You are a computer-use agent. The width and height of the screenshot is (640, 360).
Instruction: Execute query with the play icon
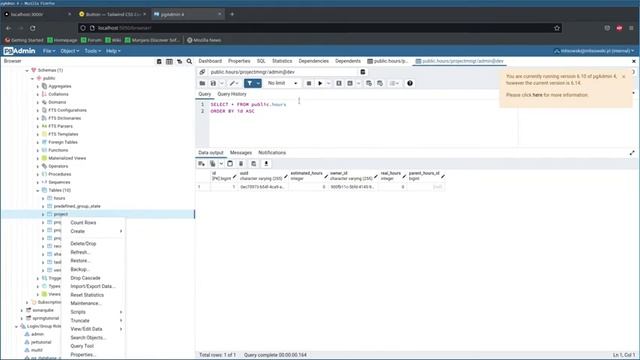tap(320, 83)
